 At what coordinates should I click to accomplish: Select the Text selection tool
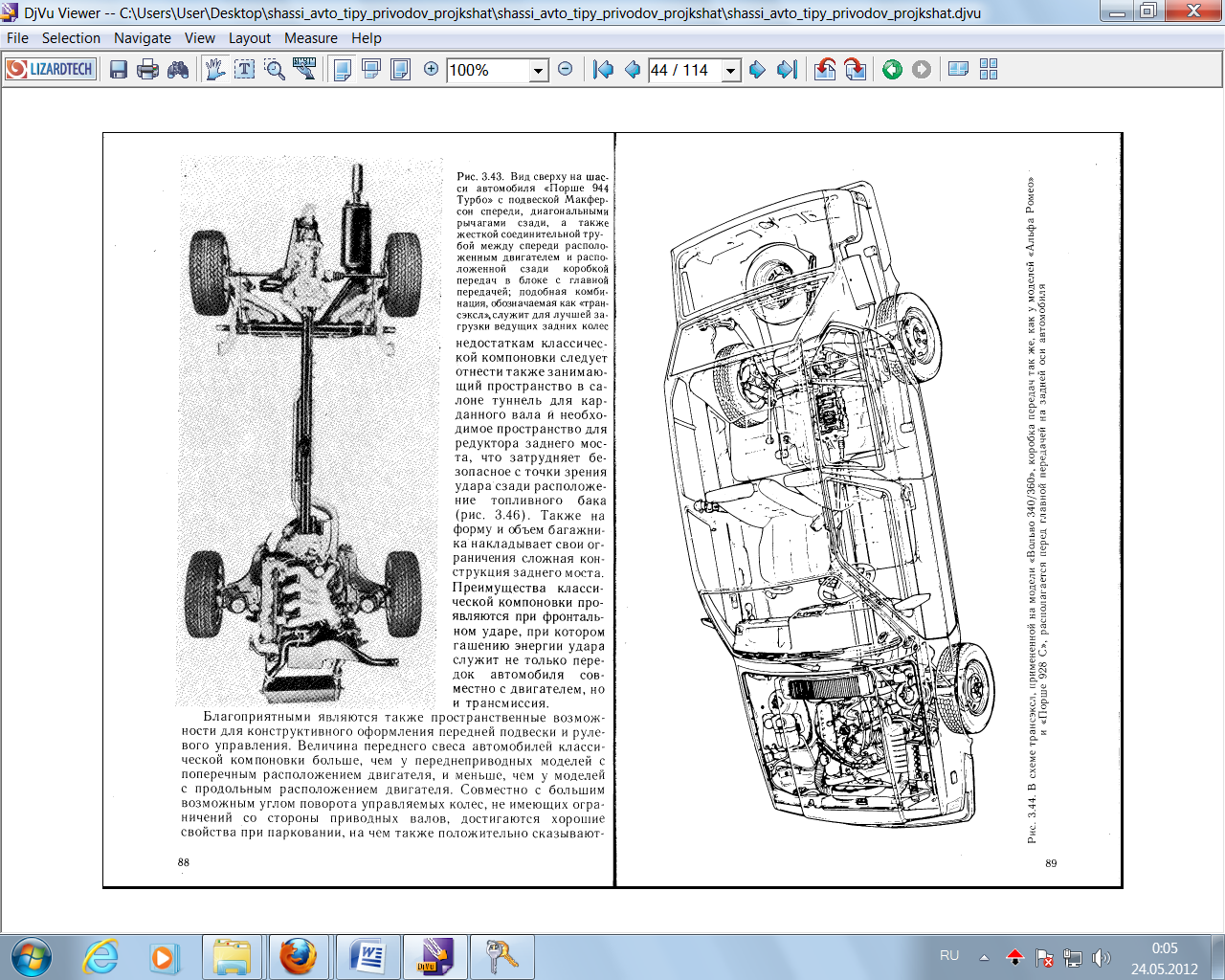tap(245, 69)
